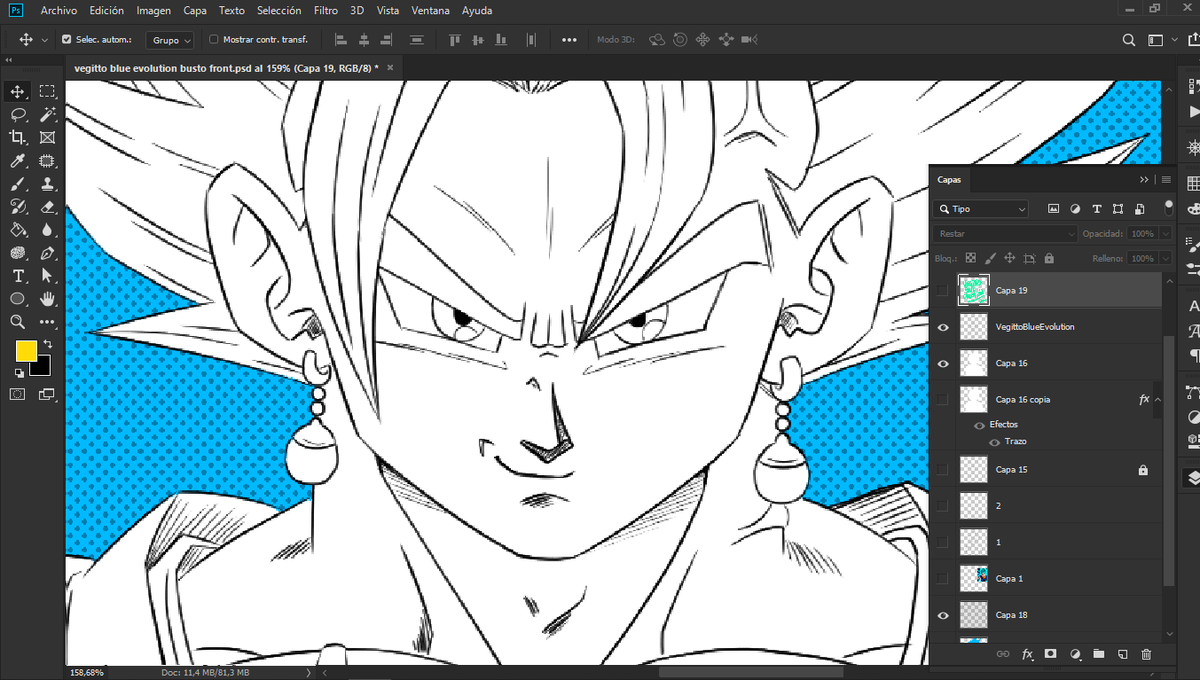Open the Search magnifier in options bar
Screen dimensions: 1200x680
tap(1129, 40)
